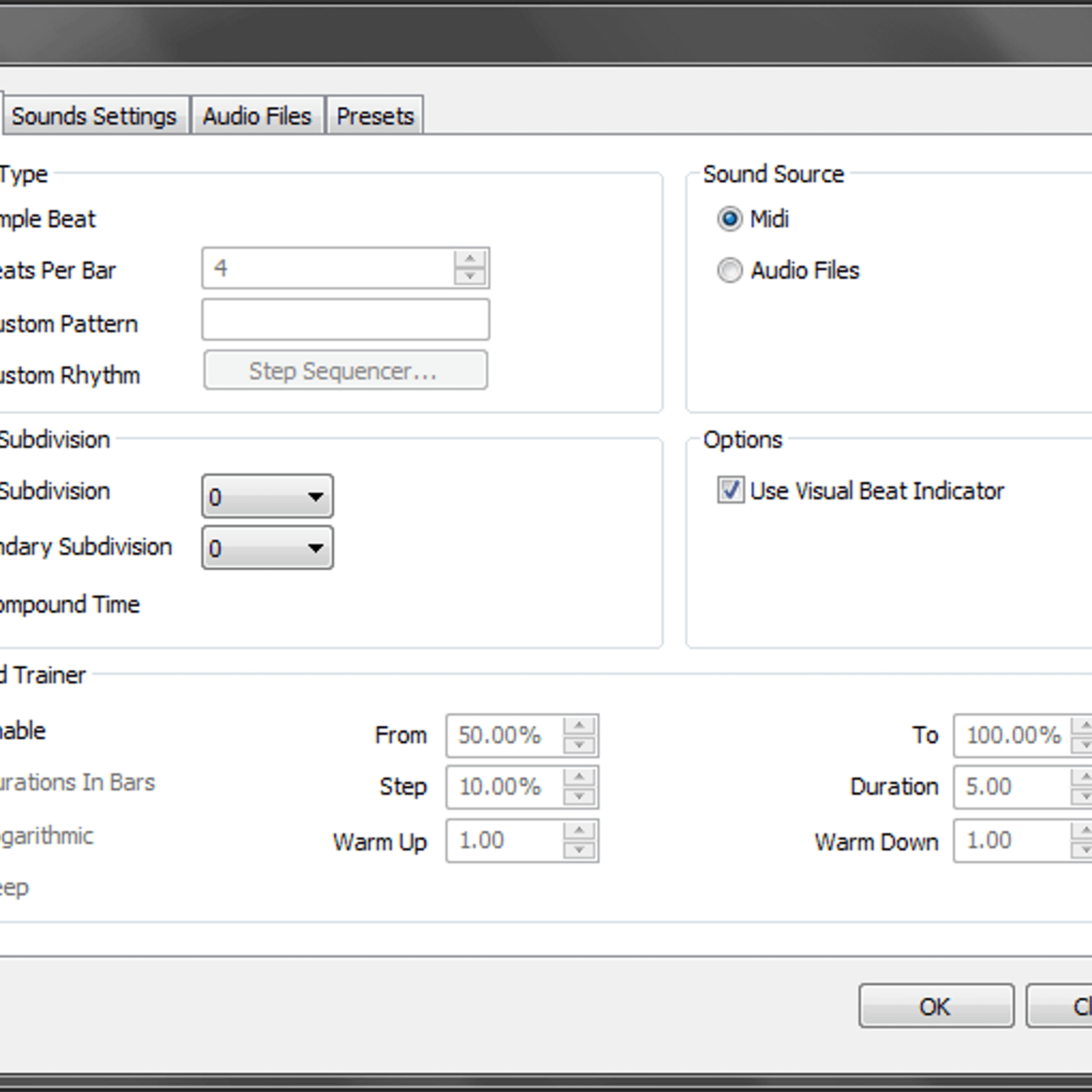Select the Midi sound source
This screenshot has height=1092, width=1092.
[x=753, y=219]
